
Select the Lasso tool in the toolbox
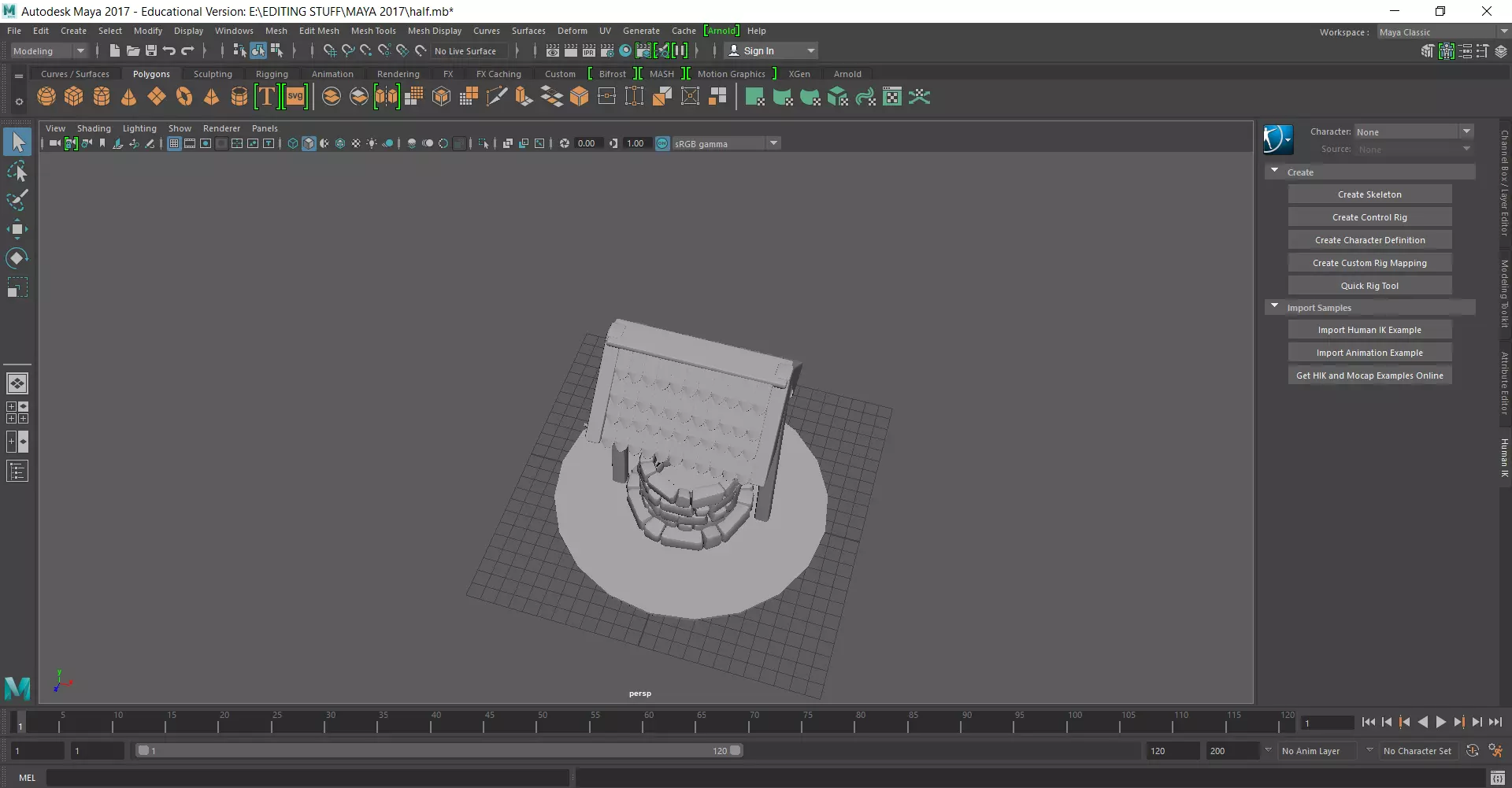(17, 172)
